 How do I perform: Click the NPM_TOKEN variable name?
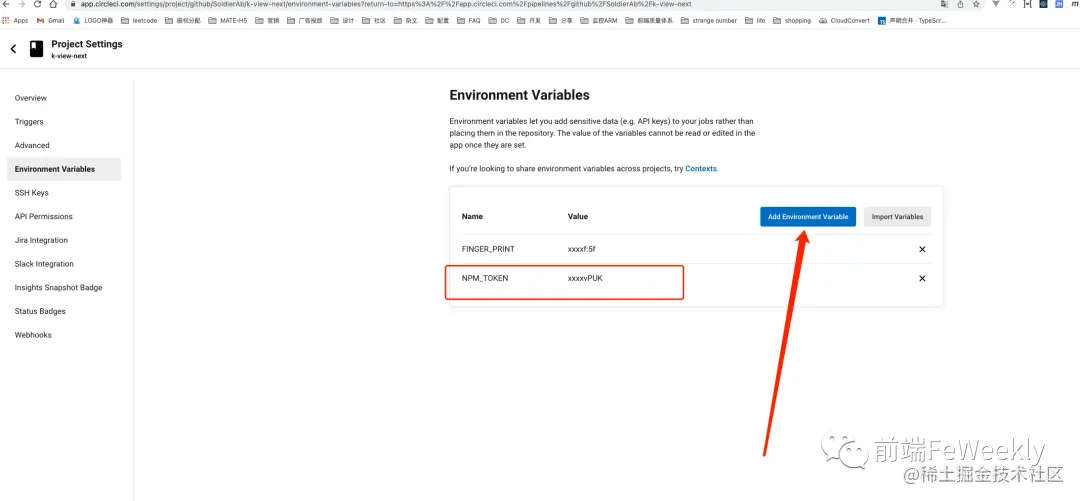pos(485,278)
